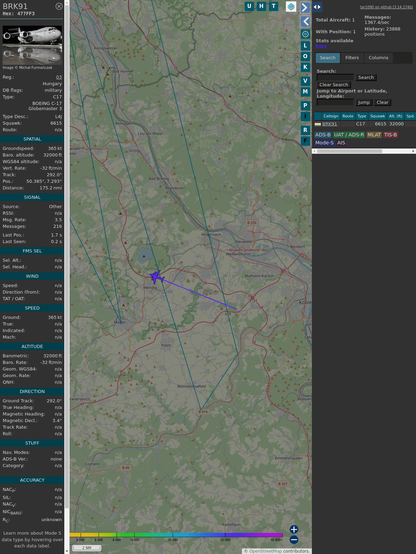Screen dimensions: 416x554
Task: Click the Type value C17 in table row
Action: coord(361,124)
